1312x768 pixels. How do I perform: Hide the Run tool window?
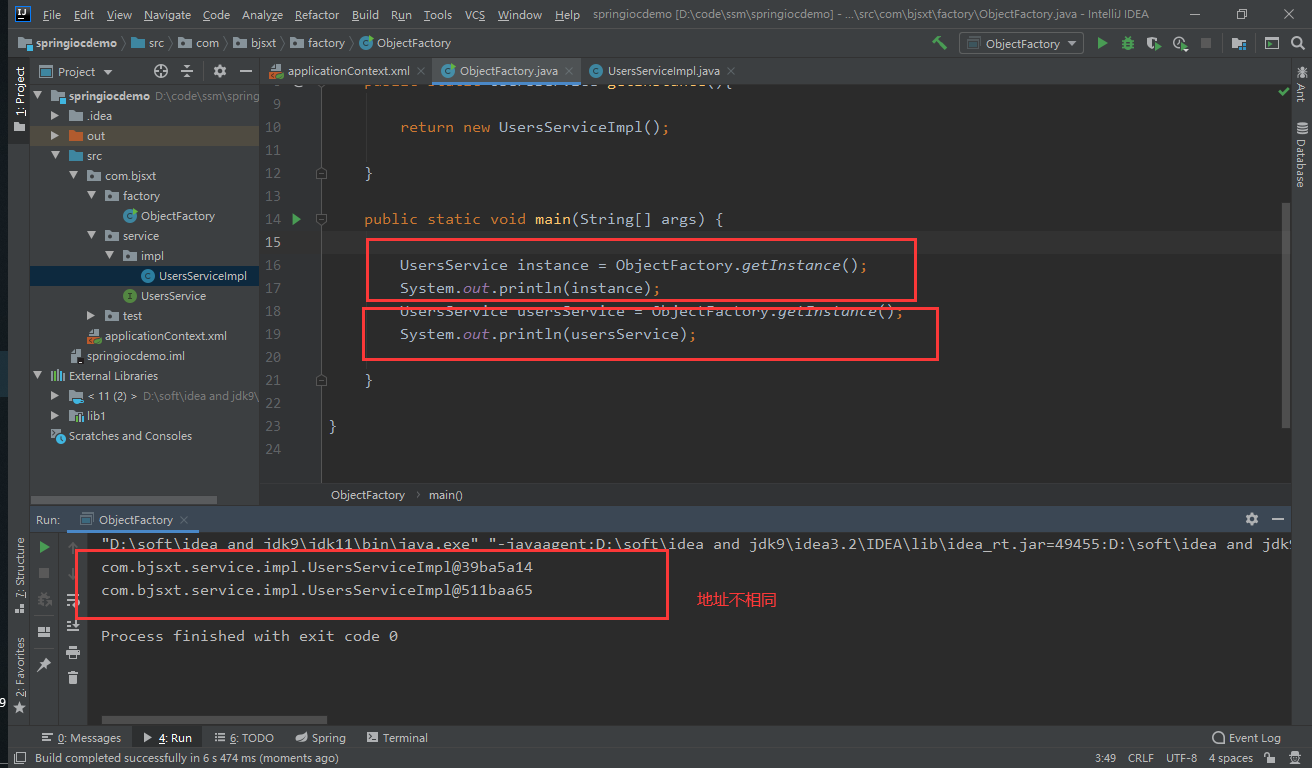tap(1278, 519)
